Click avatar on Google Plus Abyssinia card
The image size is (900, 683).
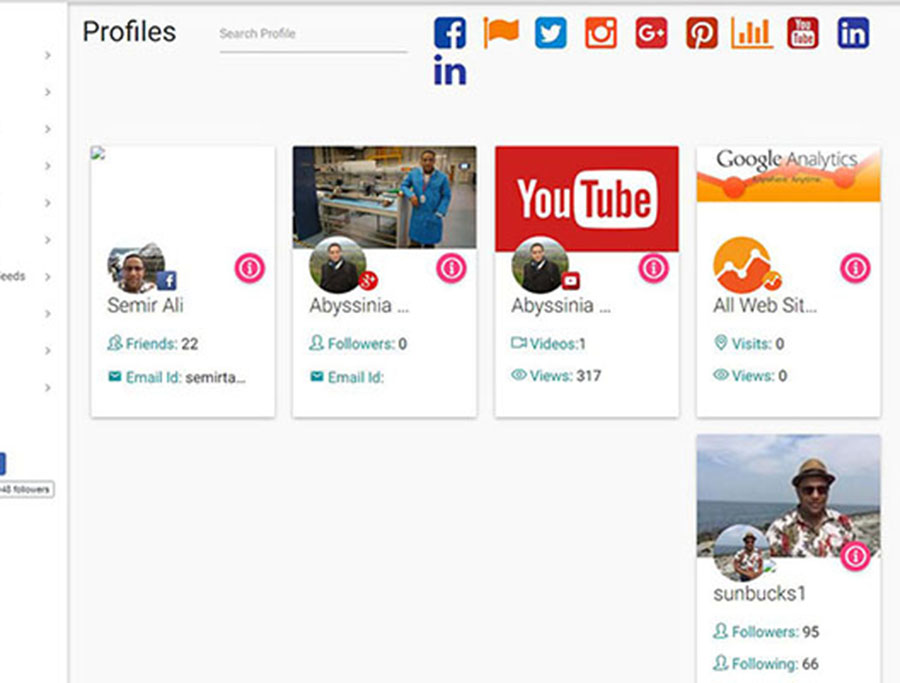338,265
